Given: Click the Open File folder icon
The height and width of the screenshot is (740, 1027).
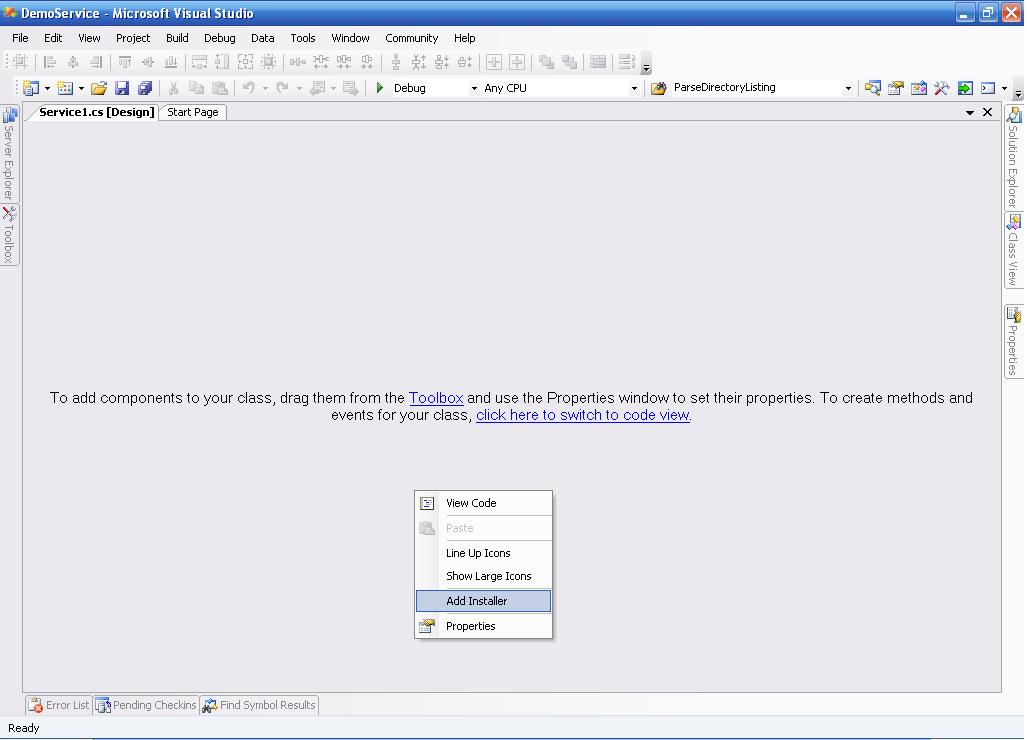Looking at the screenshot, I should coord(99,88).
